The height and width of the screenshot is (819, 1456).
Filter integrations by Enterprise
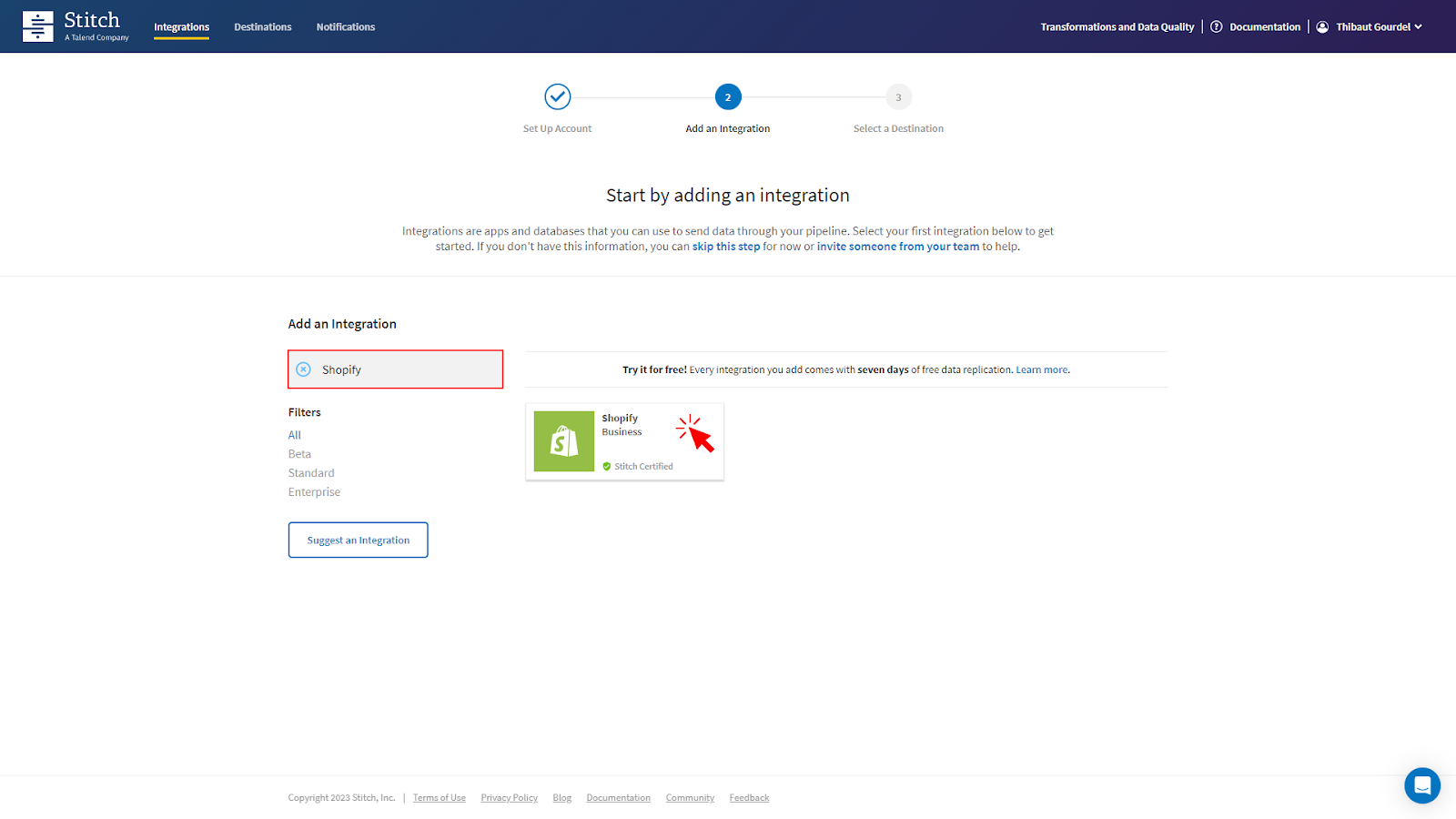(314, 492)
